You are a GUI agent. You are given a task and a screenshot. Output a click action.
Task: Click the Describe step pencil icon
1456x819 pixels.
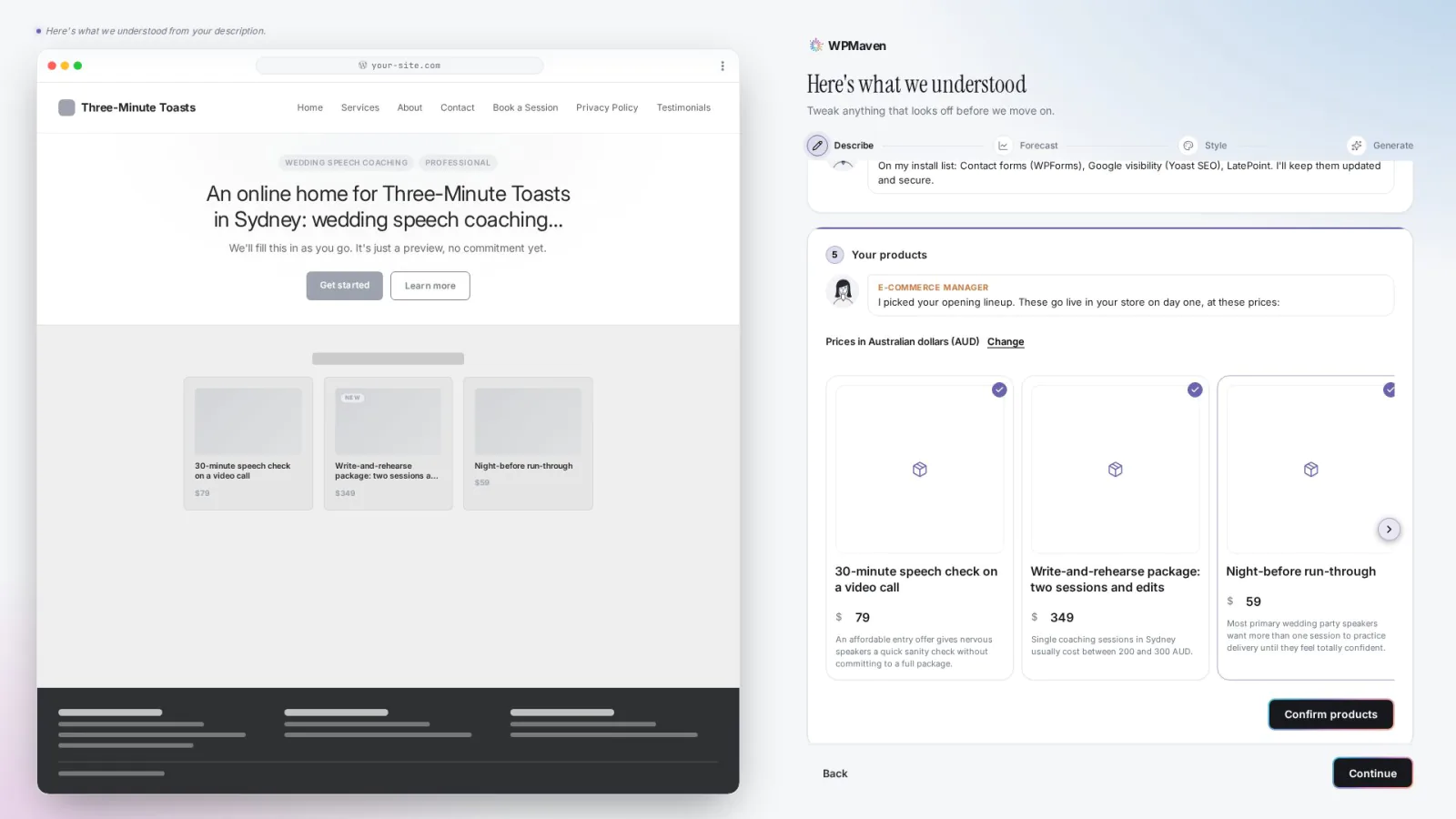click(817, 146)
